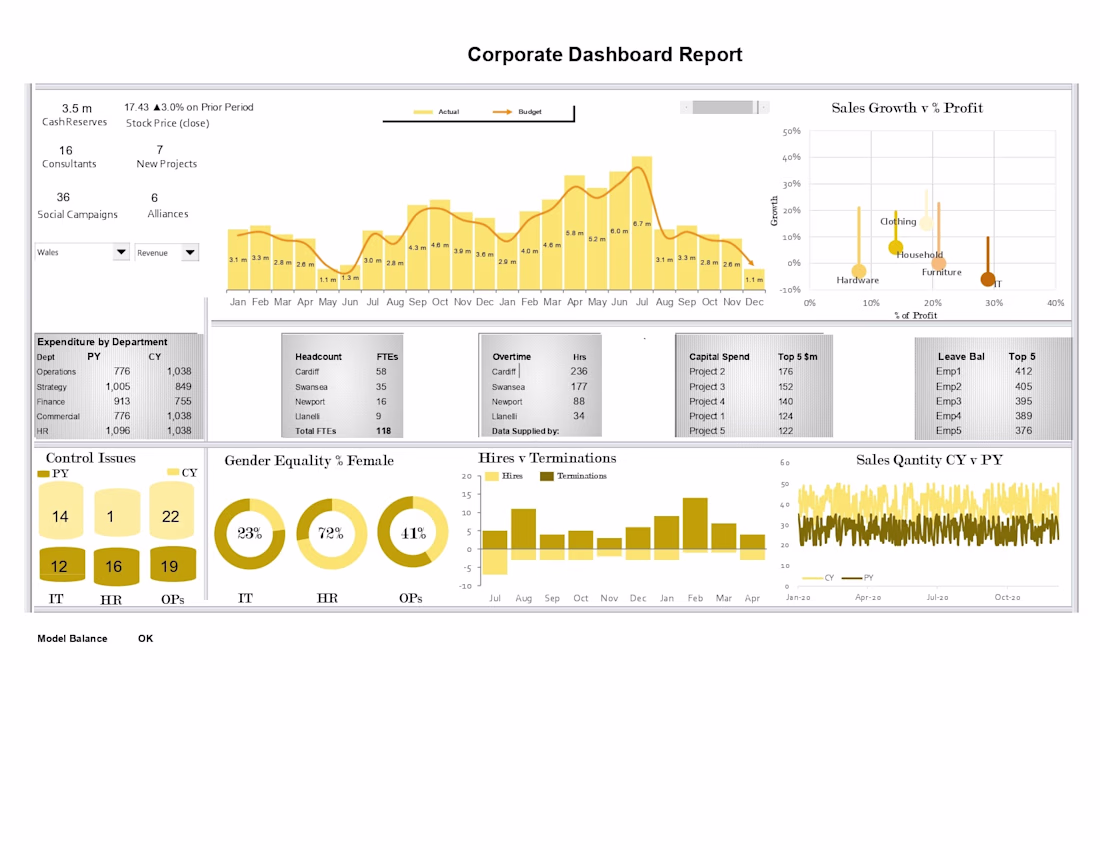
Task: Click the Control Issues title
Action: tap(90, 458)
